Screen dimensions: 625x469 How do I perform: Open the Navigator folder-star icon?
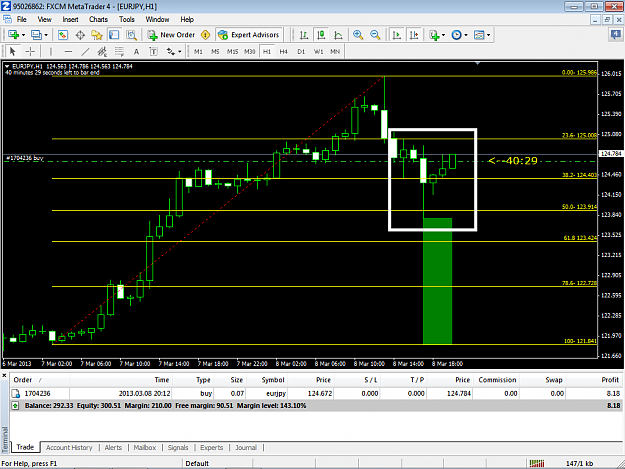97,35
